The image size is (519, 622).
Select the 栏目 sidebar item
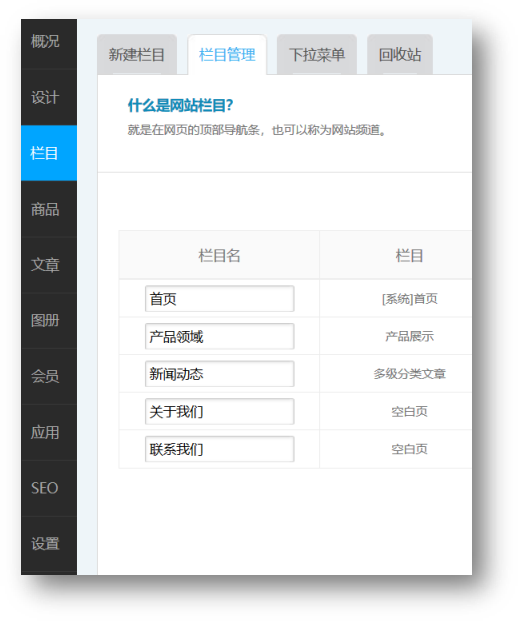(x=49, y=153)
